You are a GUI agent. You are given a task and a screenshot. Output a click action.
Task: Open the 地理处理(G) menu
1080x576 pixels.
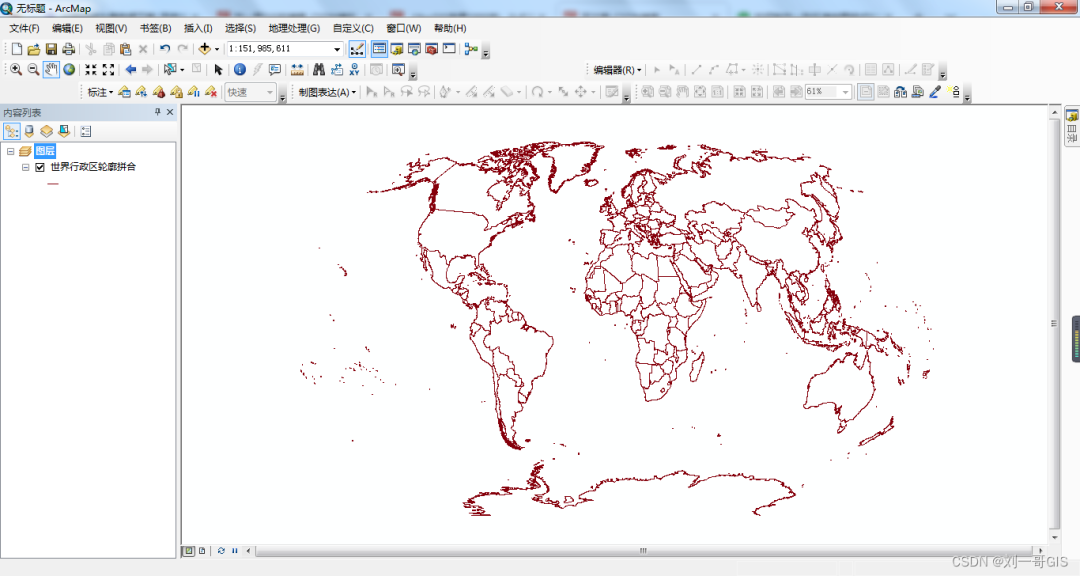[x=296, y=28]
